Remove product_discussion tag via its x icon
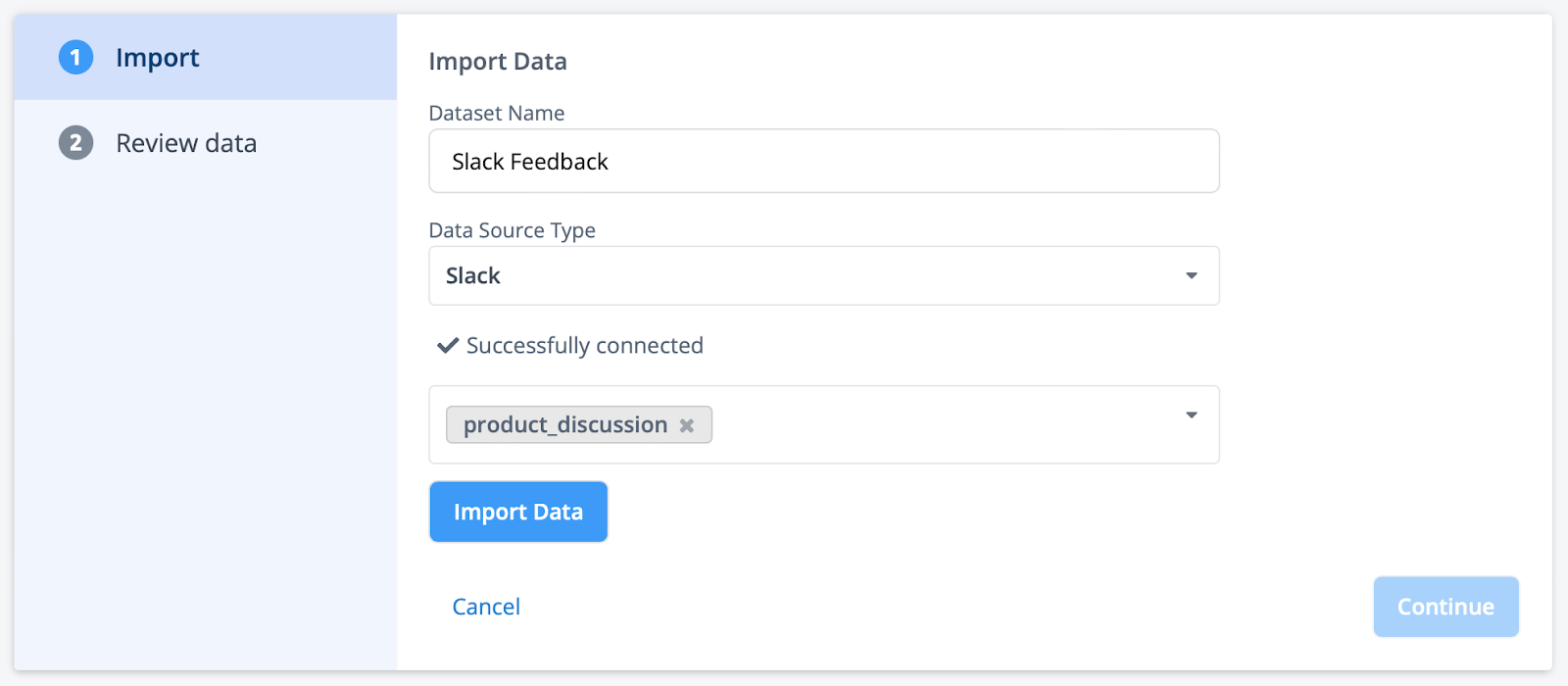Viewport: 1568px width, 686px height. click(687, 425)
